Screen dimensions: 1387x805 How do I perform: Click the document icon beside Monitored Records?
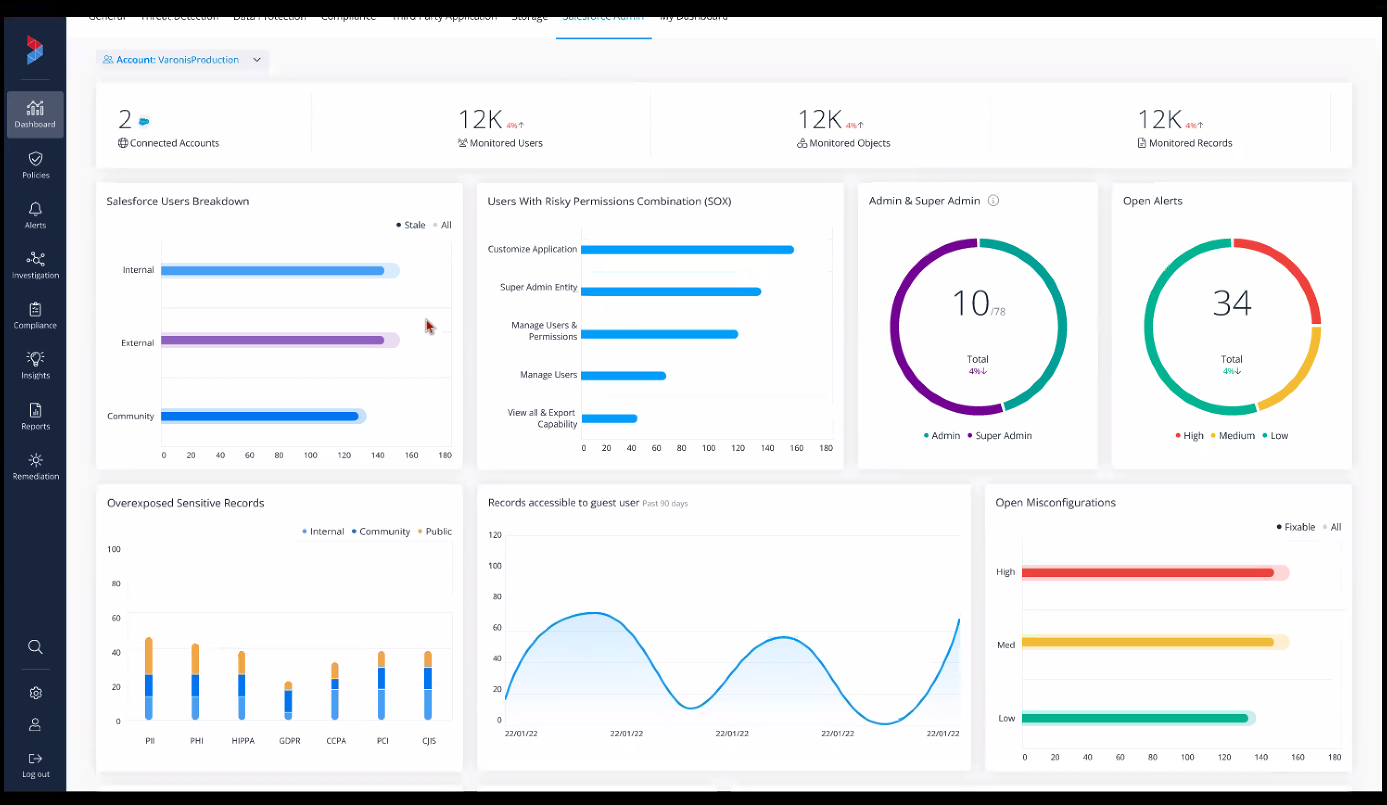pyautogui.click(x=1142, y=143)
